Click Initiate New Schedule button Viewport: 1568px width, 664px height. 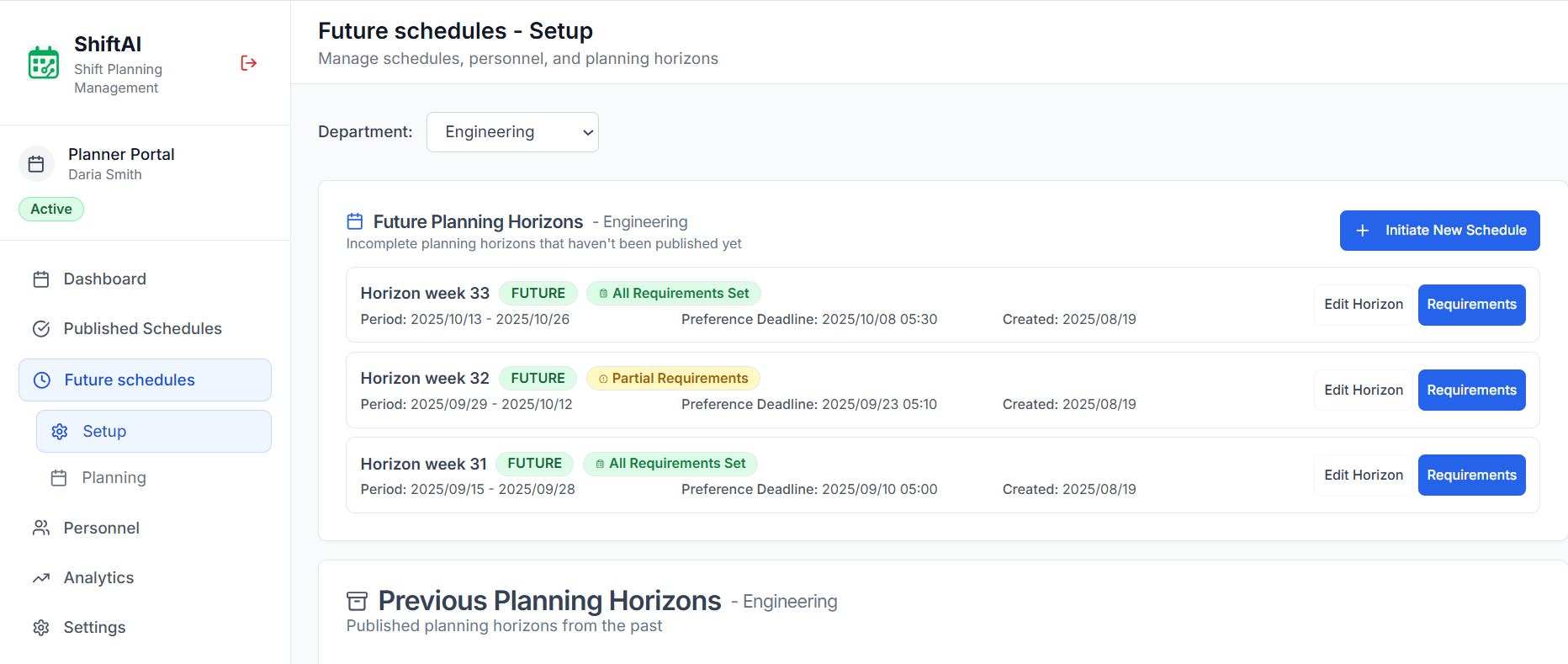click(1439, 231)
